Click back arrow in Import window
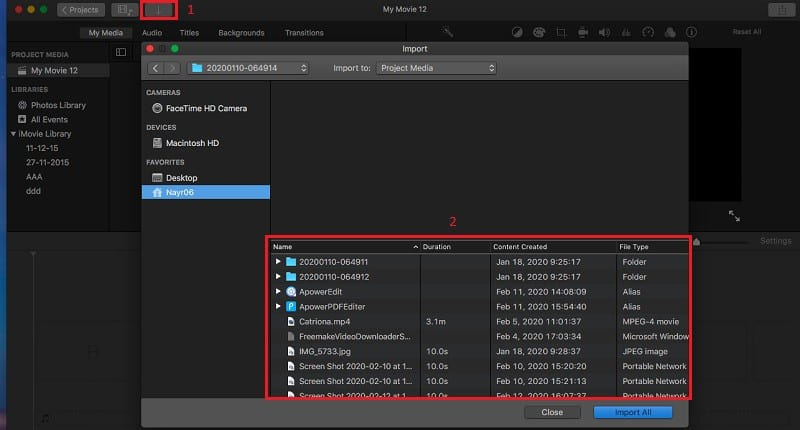 (x=156, y=68)
